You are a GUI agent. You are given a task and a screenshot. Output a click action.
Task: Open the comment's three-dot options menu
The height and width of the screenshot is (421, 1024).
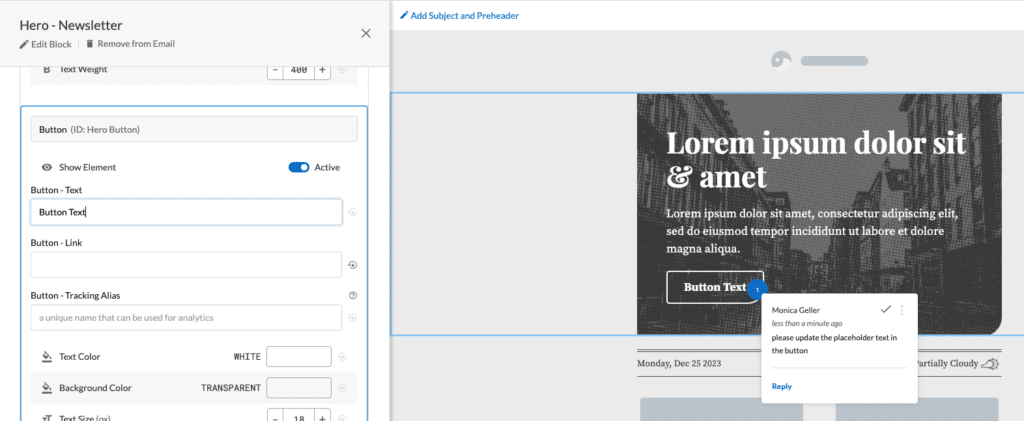point(902,310)
